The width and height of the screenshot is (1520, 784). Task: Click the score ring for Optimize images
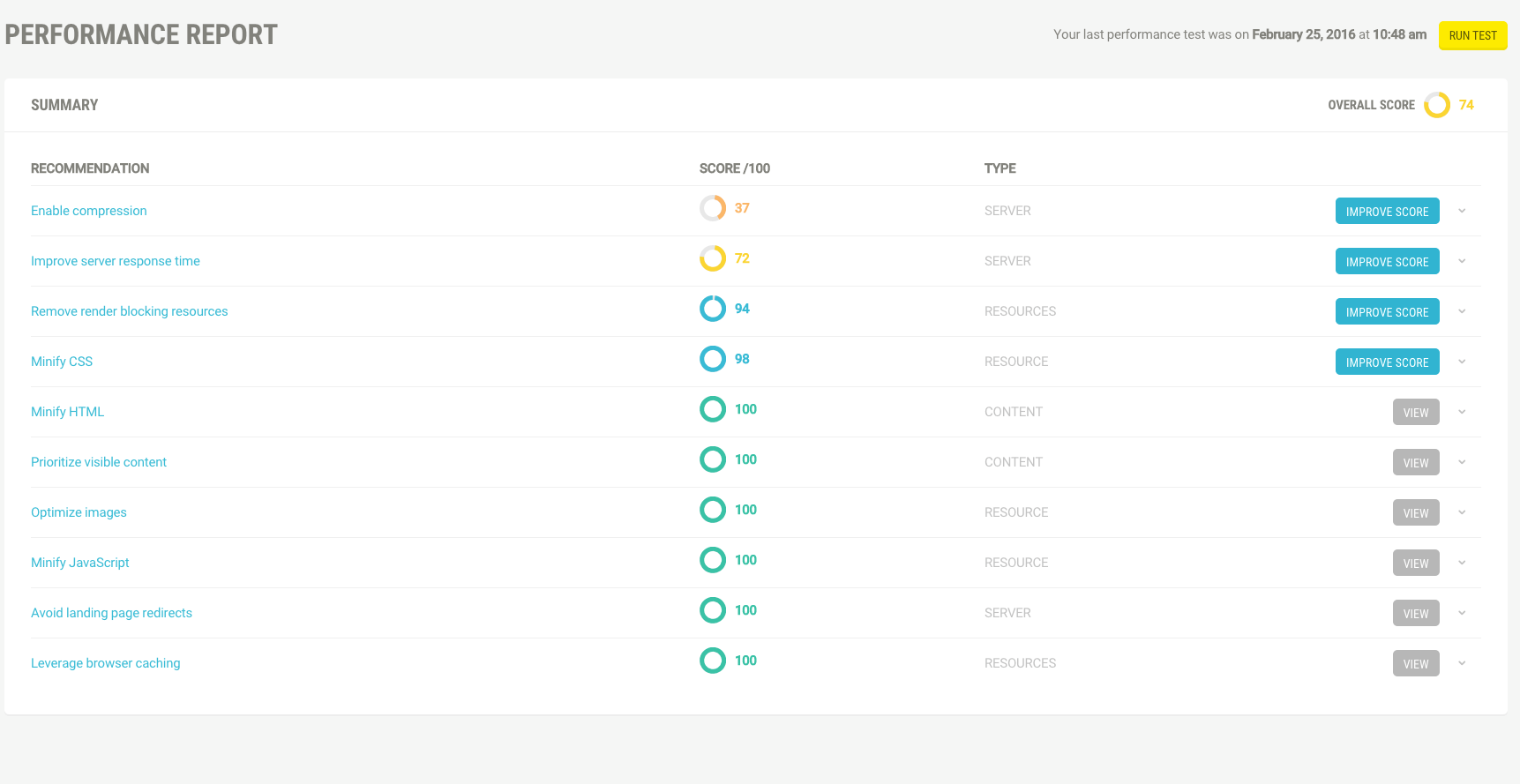[713, 510]
